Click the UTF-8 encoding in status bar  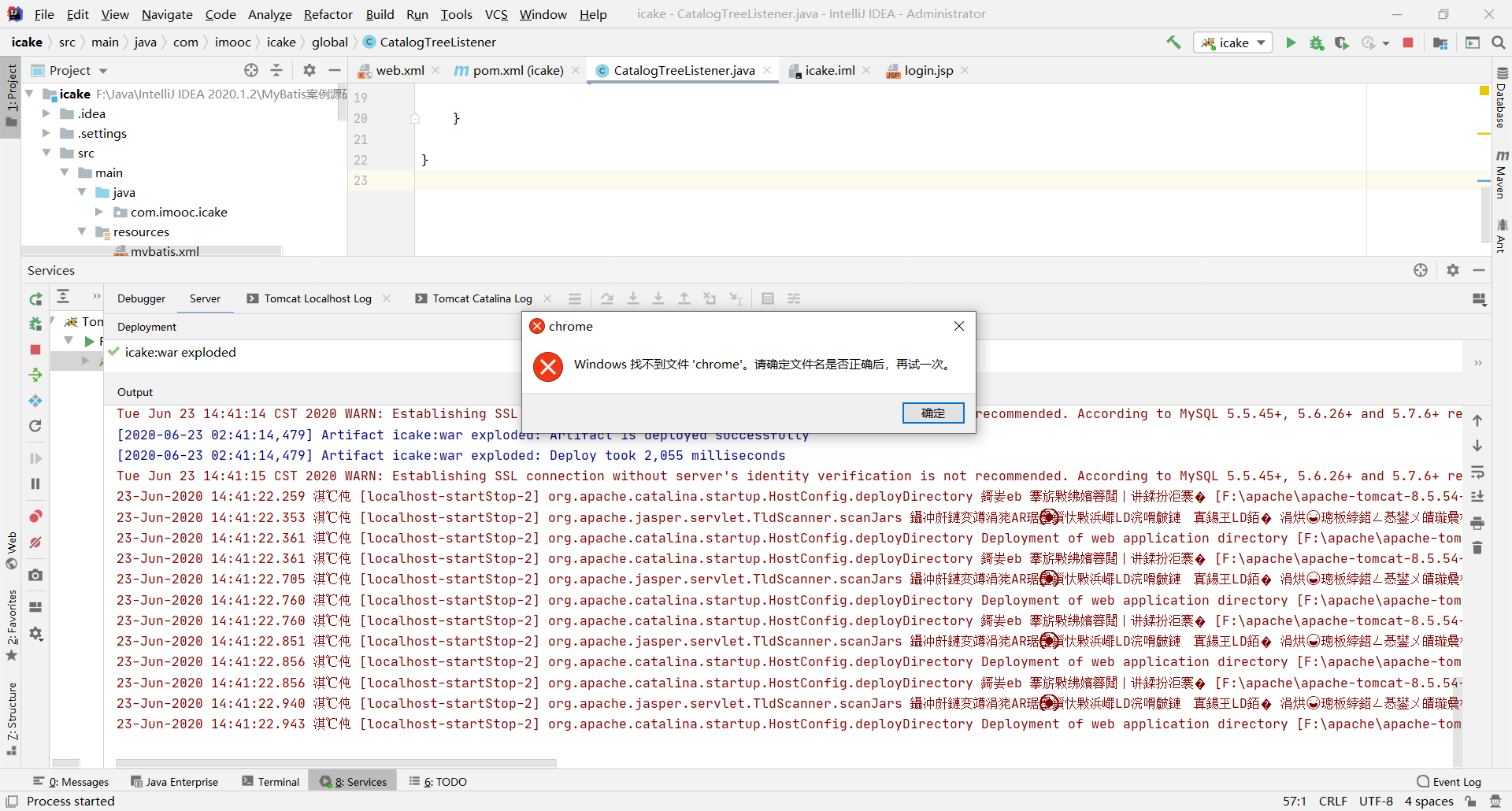point(1376,801)
